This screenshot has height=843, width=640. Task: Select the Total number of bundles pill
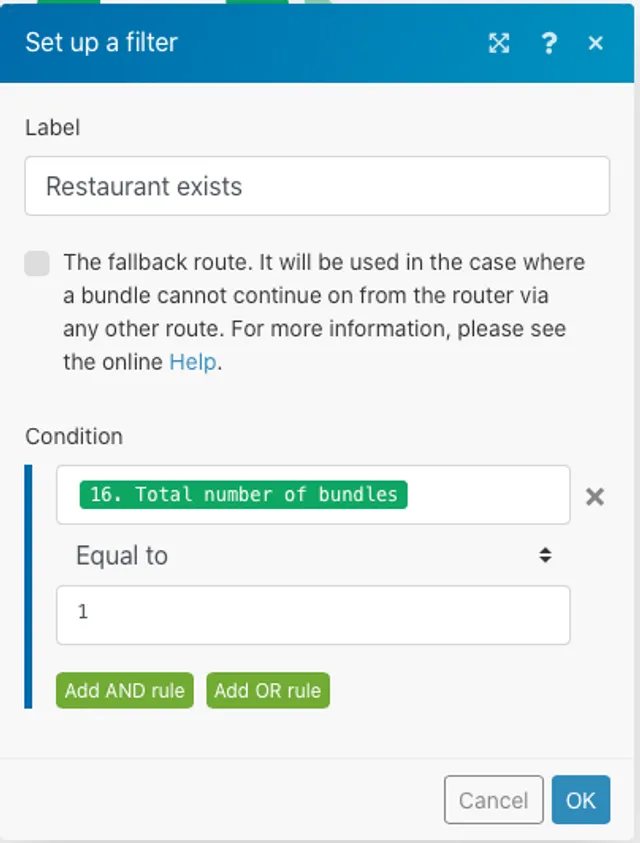(243, 494)
